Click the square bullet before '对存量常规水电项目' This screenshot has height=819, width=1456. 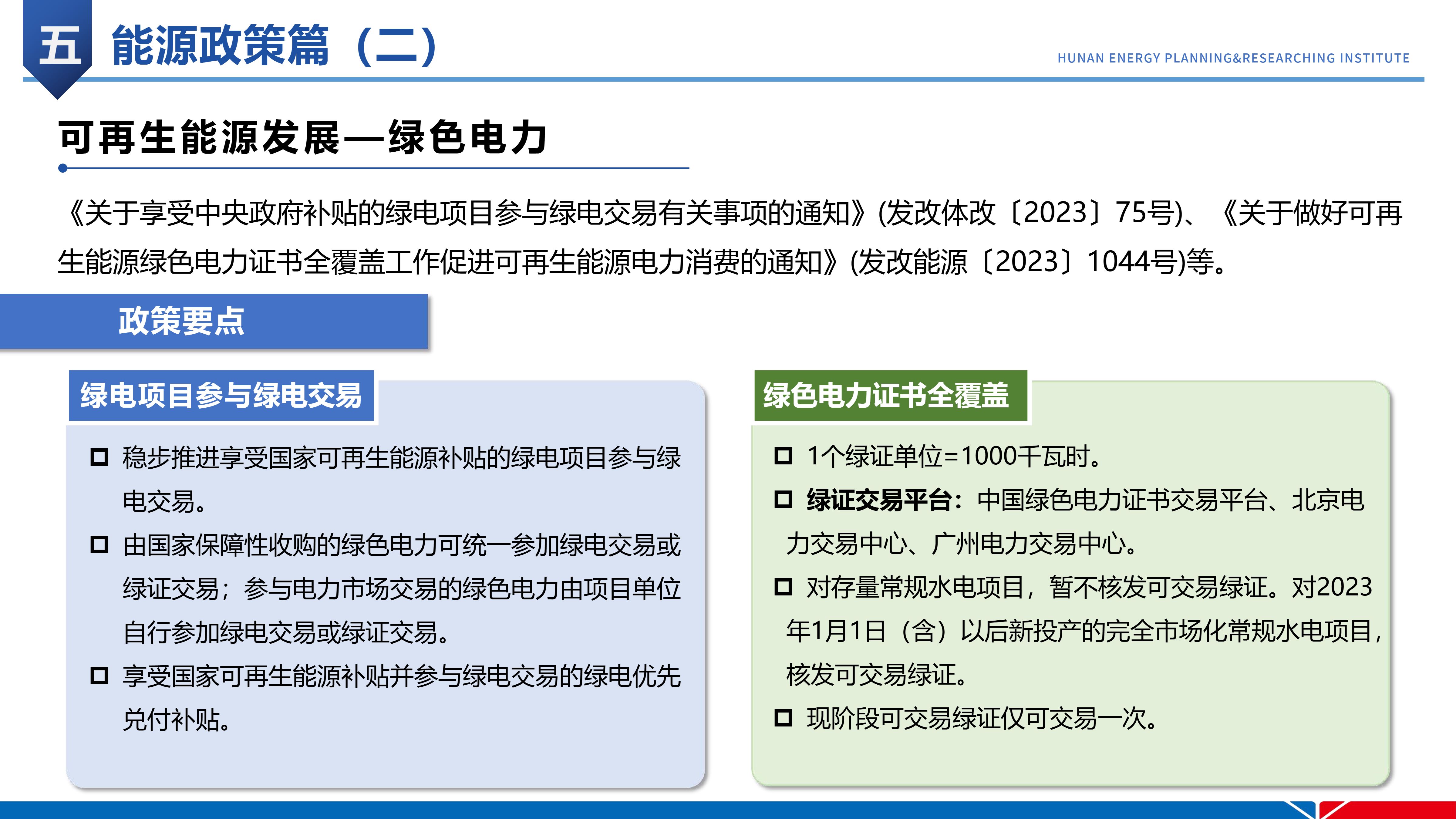pyautogui.click(x=783, y=587)
